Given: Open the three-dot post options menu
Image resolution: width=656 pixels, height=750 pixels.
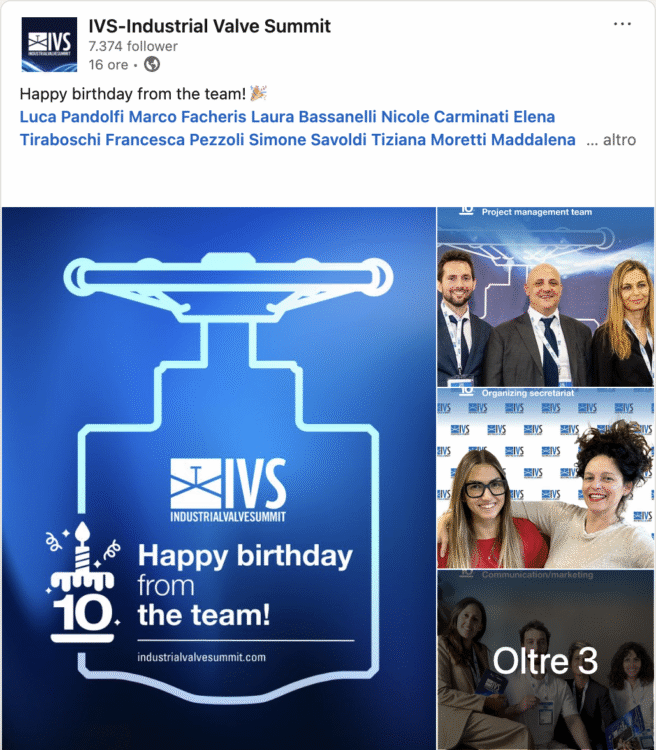Looking at the screenshot, I should pos(622,24).
